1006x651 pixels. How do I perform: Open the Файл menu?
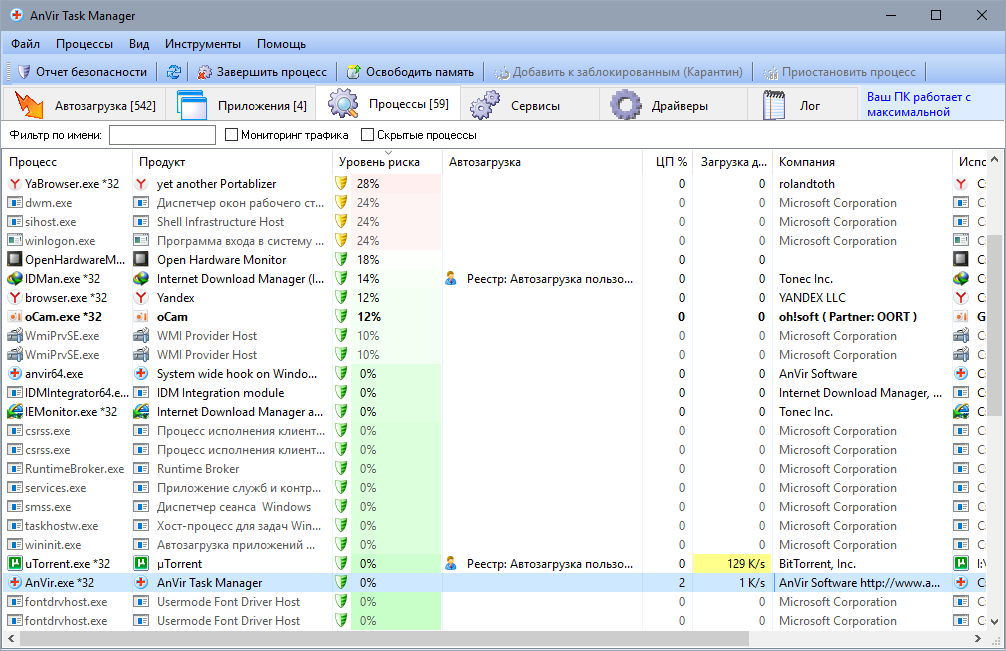click(x=26, y=44)
